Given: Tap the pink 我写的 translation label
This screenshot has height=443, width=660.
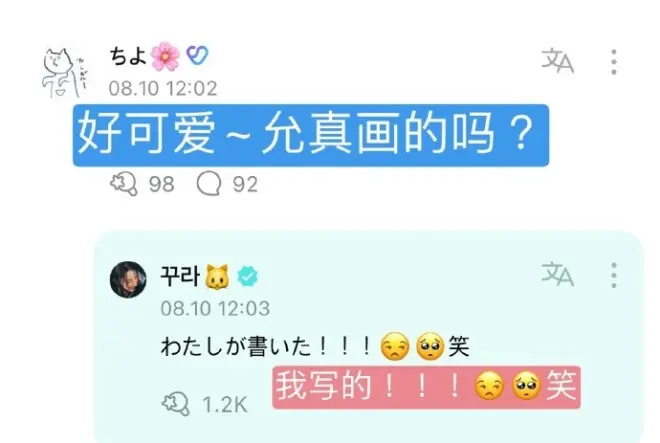Looking at the screenshot, I should tap(426, 387).
